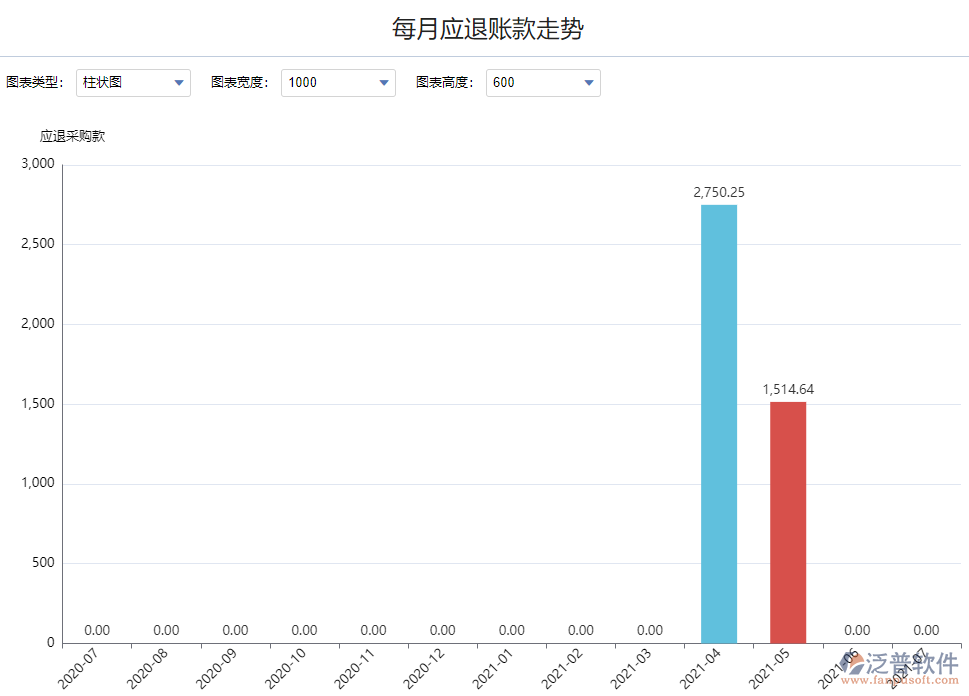Select the red 2021-05 bar showing 1,514.64

(787, 520)
